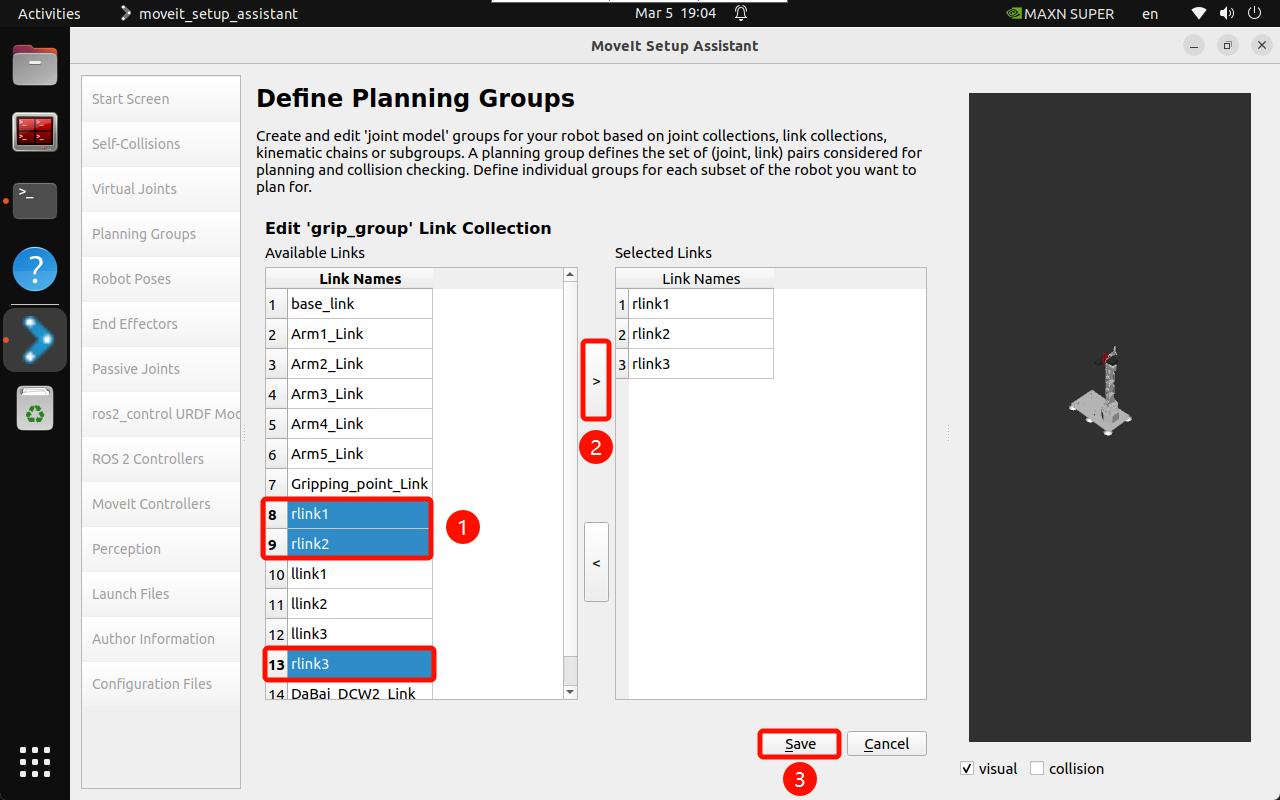Open the Help question mark icon
This screenshot has width=1280, height=800.
tap(35, 269)
